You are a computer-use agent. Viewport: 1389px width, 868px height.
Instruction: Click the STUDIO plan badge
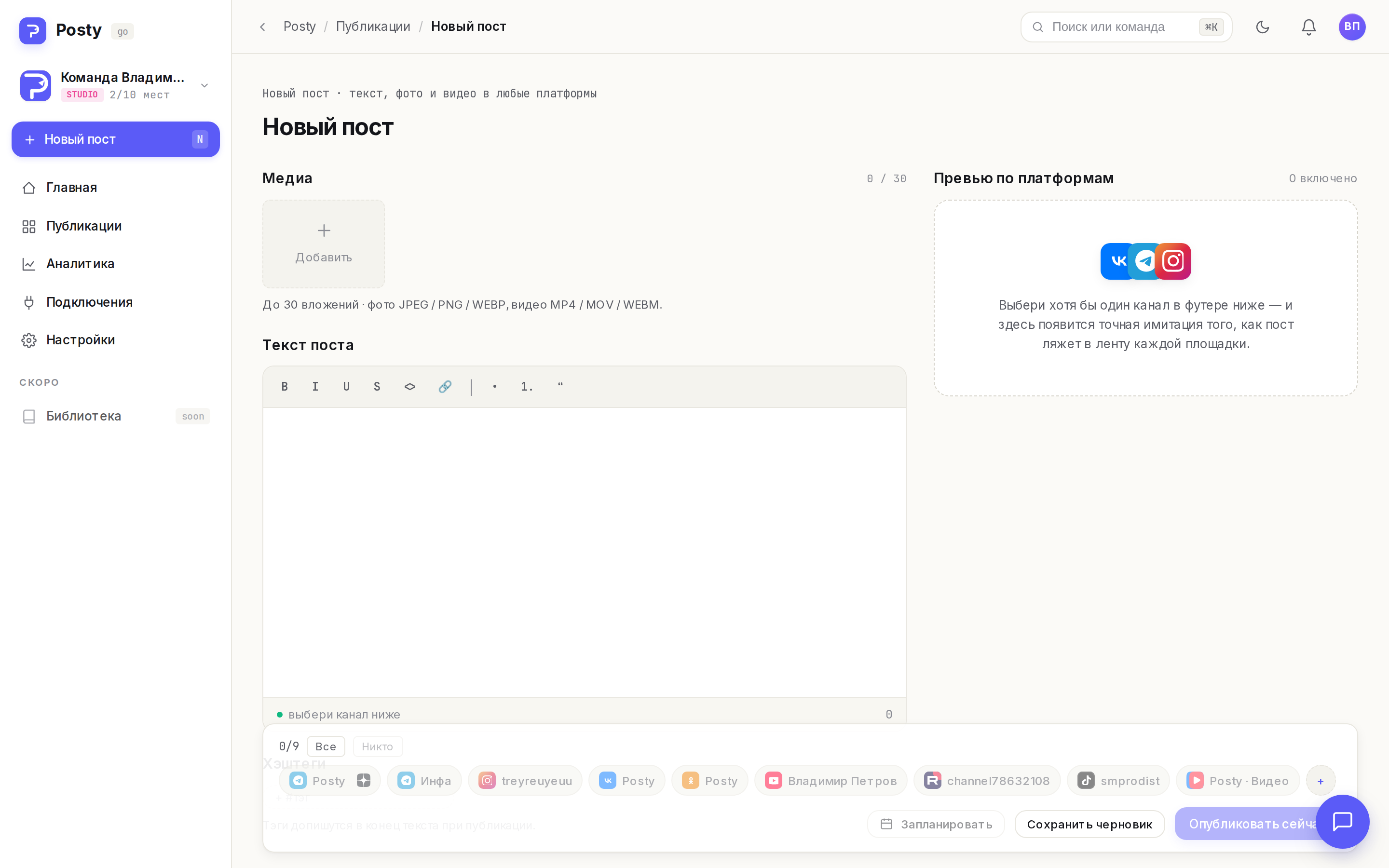click(x=82, y=95)
